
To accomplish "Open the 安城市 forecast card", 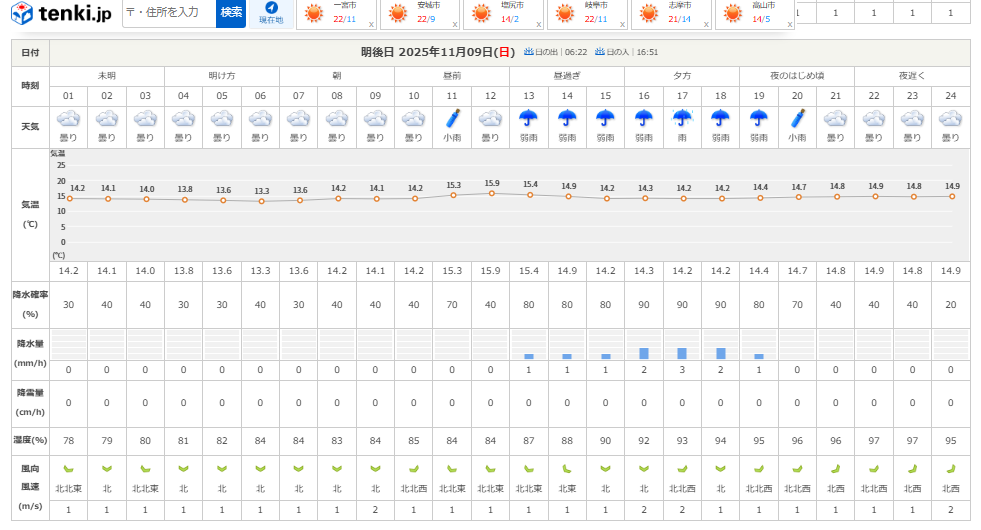I will pos(420,13).
